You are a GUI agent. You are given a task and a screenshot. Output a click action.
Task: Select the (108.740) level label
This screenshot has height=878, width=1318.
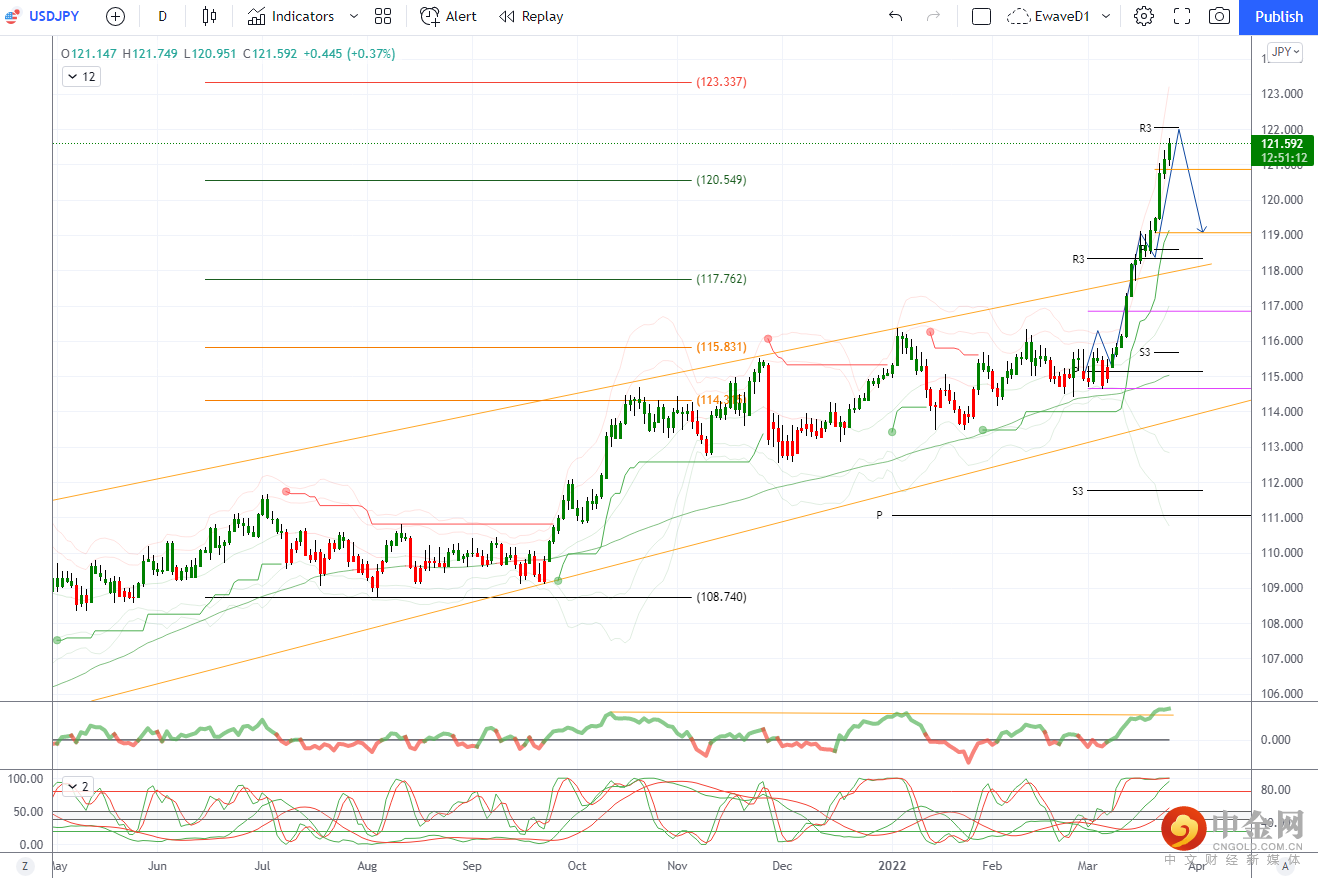721,597
